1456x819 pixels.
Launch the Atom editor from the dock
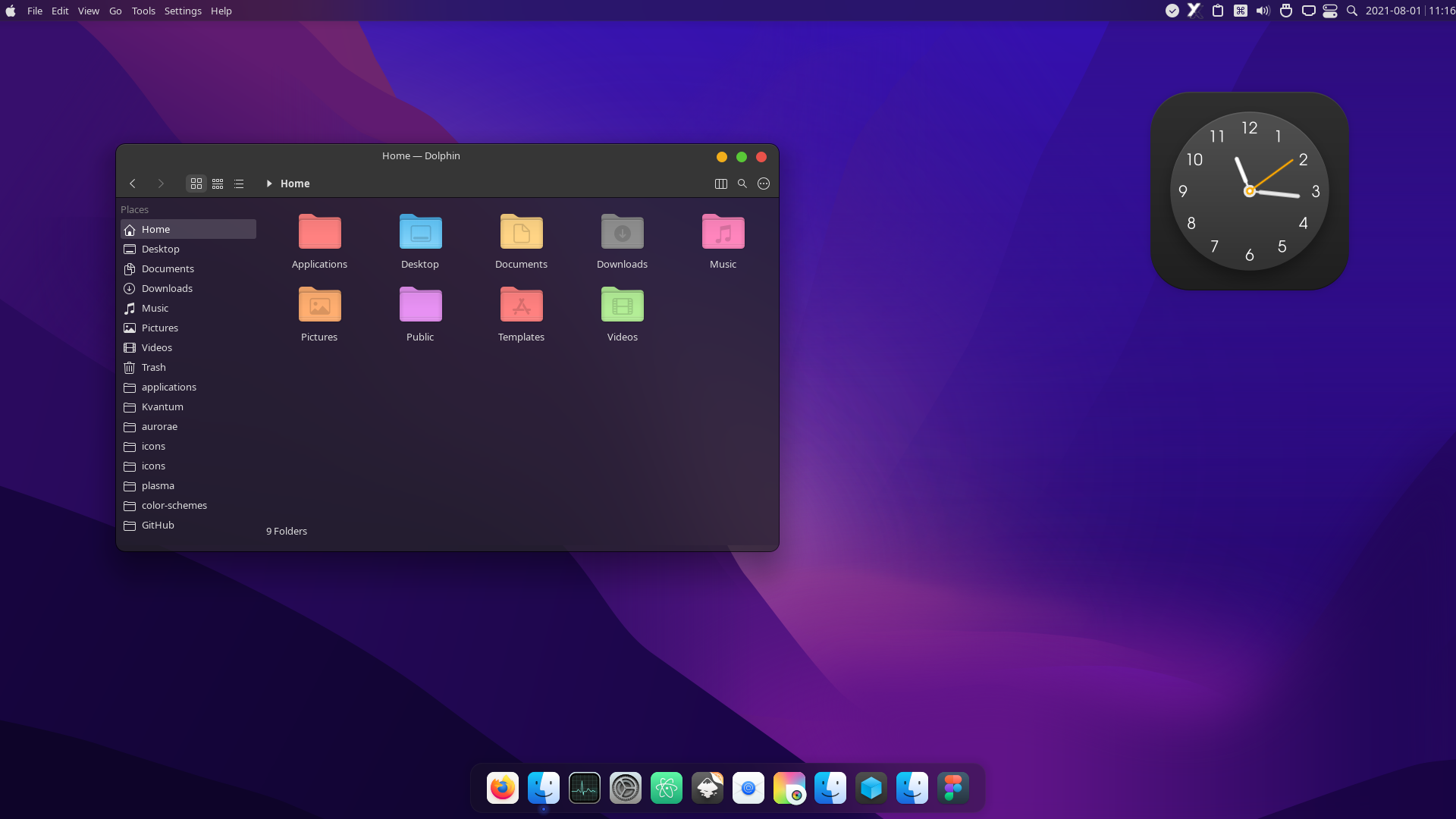(x=667, y=789)
